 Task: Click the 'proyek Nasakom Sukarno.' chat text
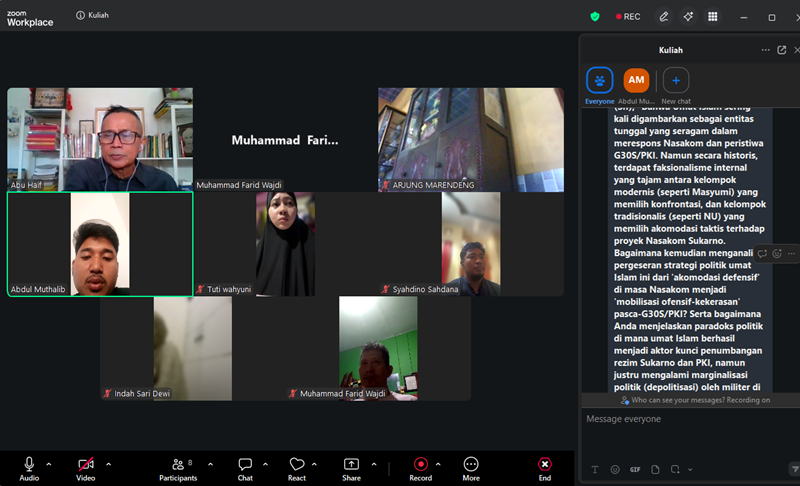(x=669, y=241)
